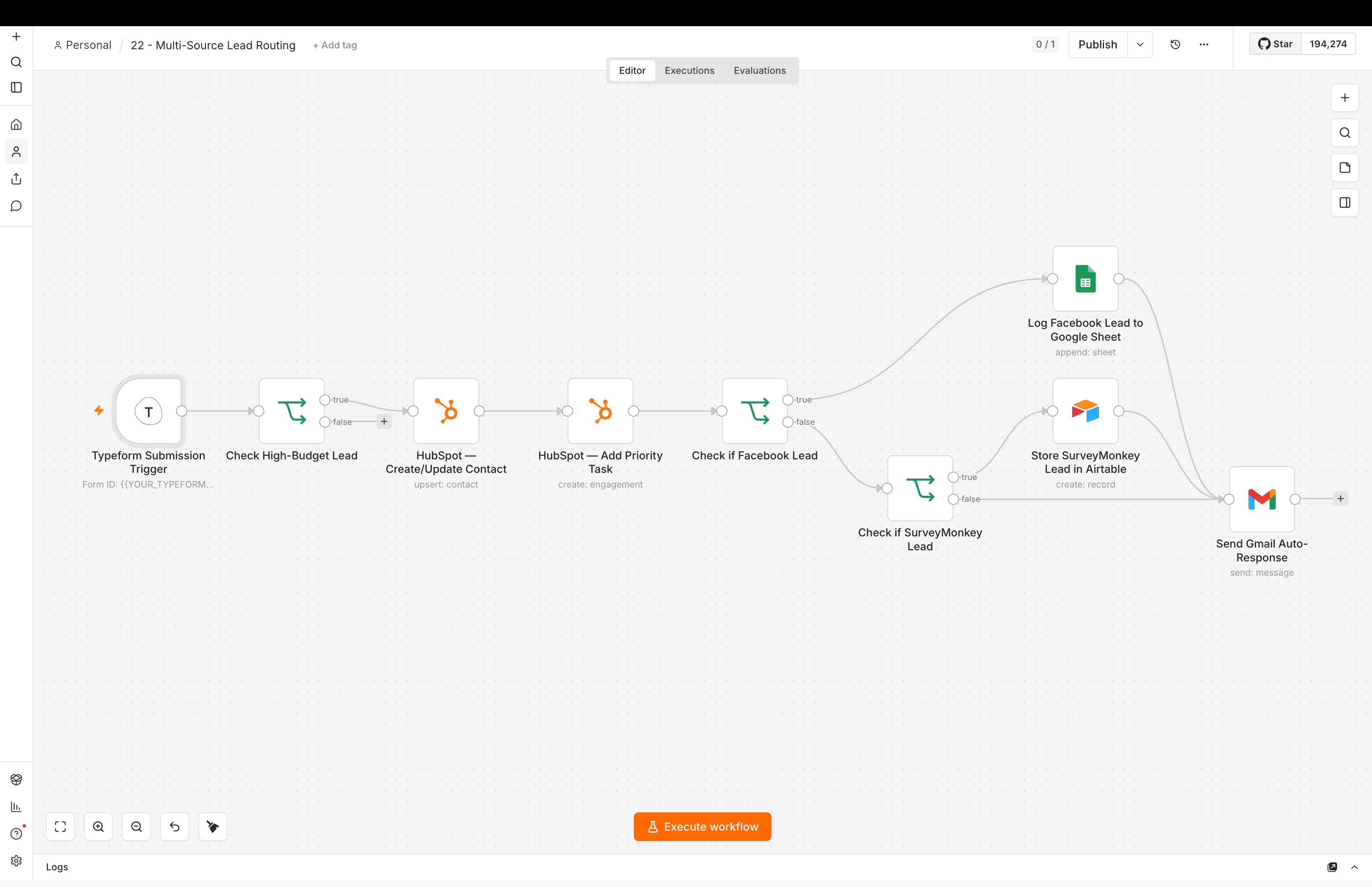Pop out logs panel icon
Image resolution: width=1372 pixels, height=887 pixels.
(1332, 867)
